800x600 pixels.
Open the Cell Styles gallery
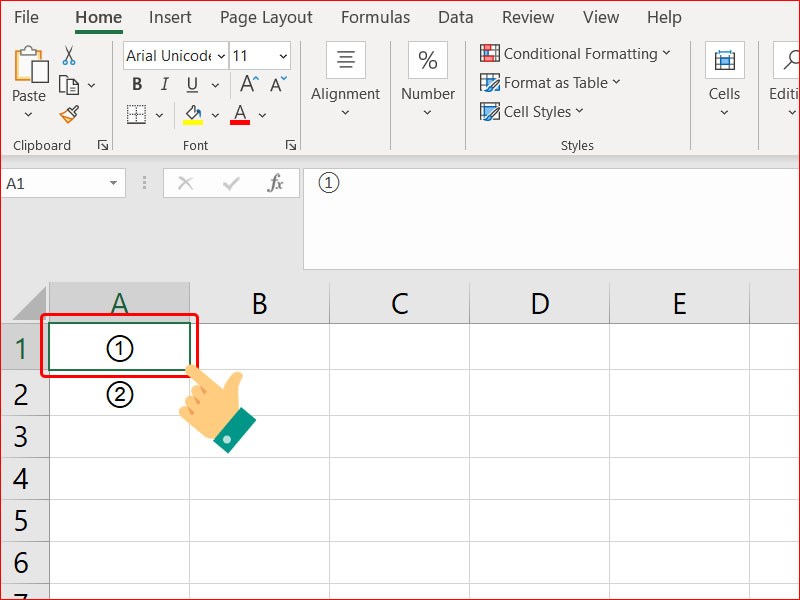[532, 112]
